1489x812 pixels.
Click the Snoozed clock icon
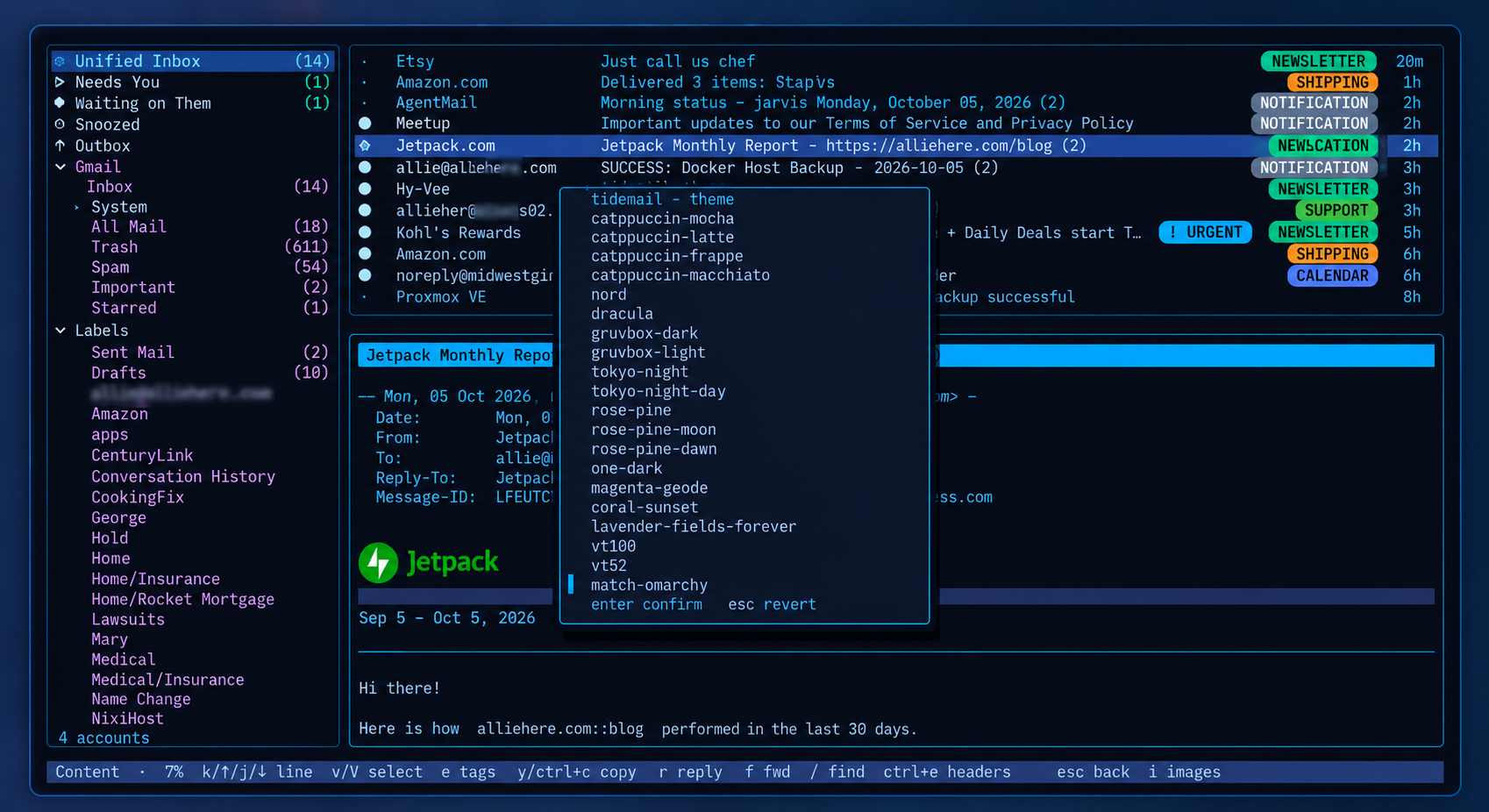[60, 125]
